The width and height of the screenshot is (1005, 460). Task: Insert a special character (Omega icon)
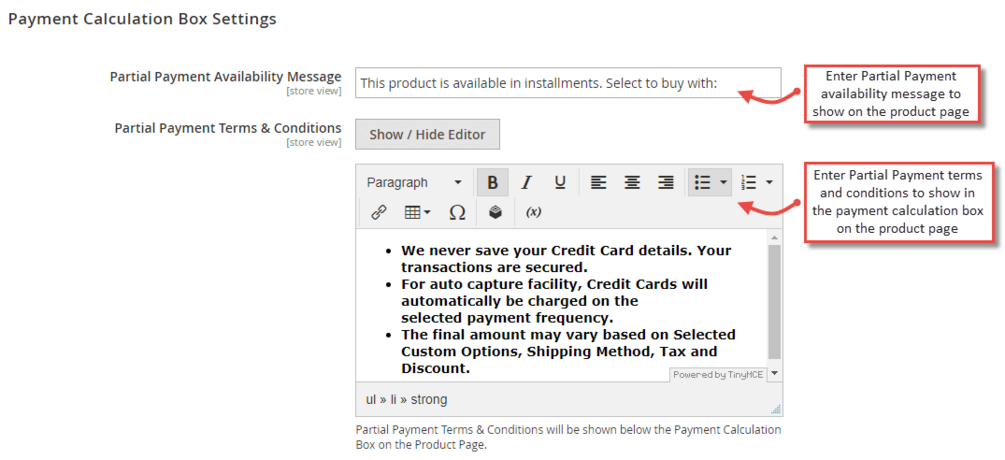(x=457, y=212)
